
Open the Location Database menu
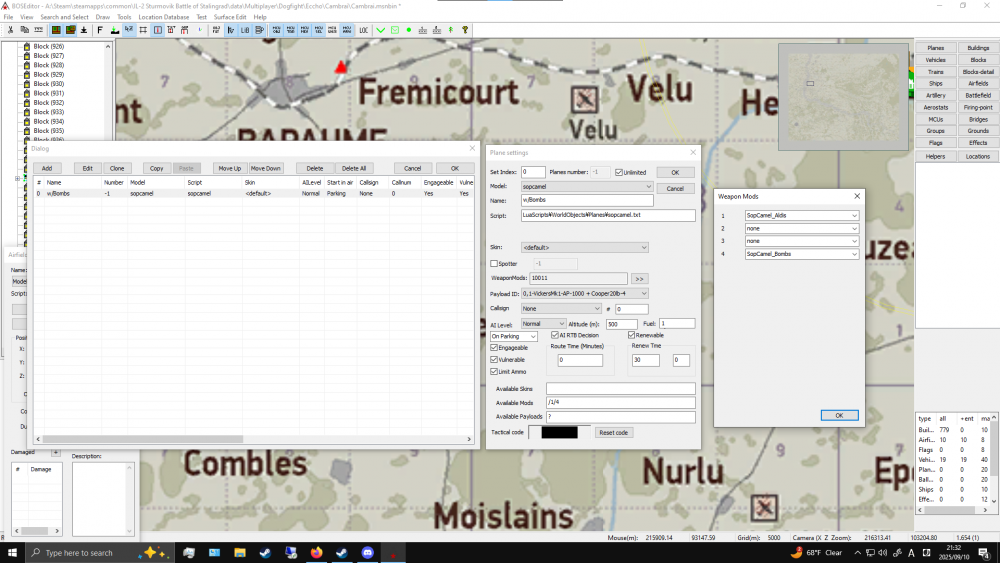164,17
